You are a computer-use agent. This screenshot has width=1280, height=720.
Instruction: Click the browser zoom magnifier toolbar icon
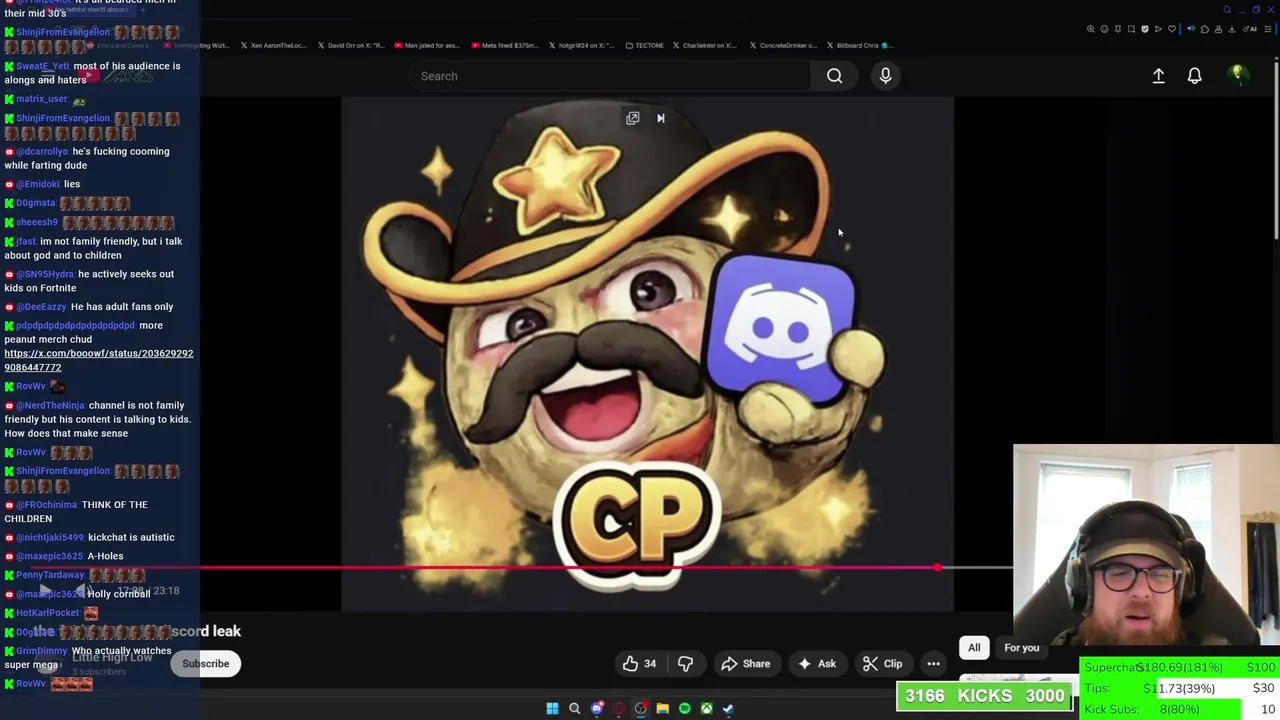(1090, 29)
